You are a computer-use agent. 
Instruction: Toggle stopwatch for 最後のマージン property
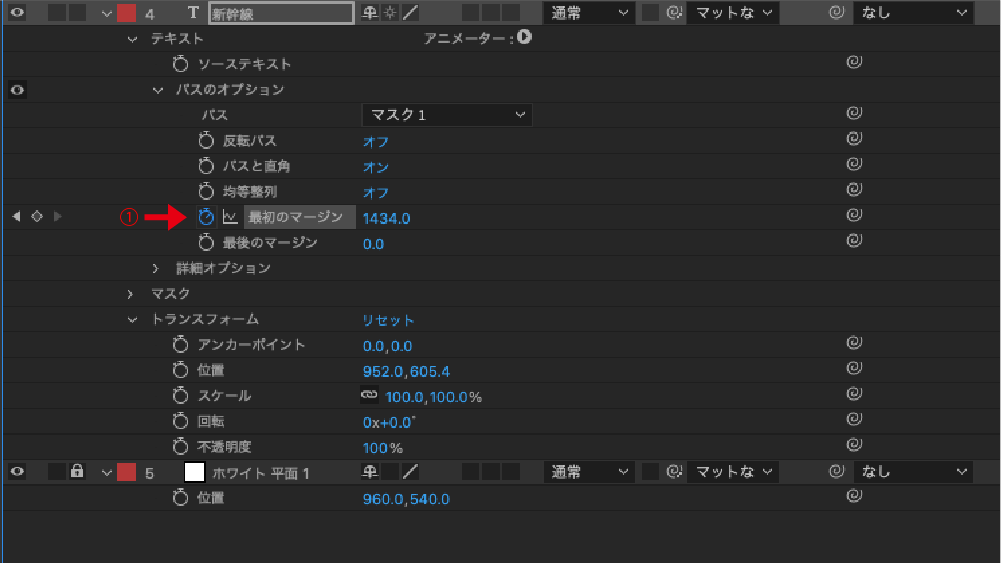coord(206,243)
